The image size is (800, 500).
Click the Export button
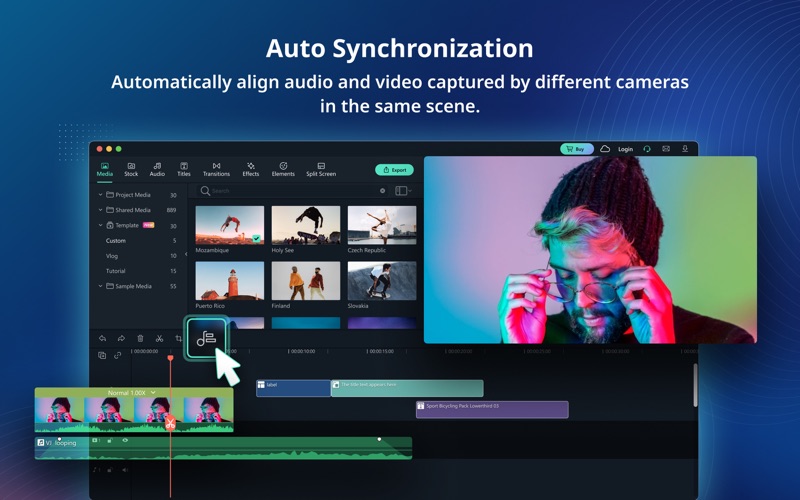pos(394,170)
